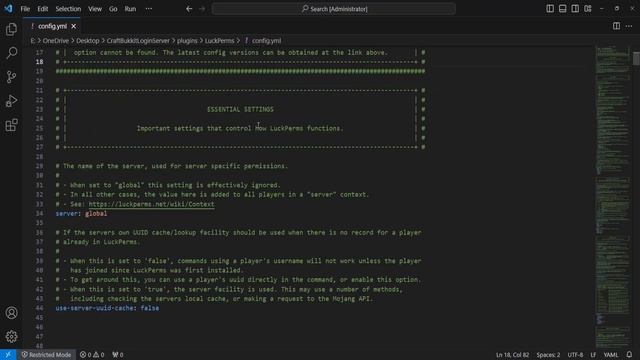
Task: Open the Extensions view
Action: coord(11,125)
